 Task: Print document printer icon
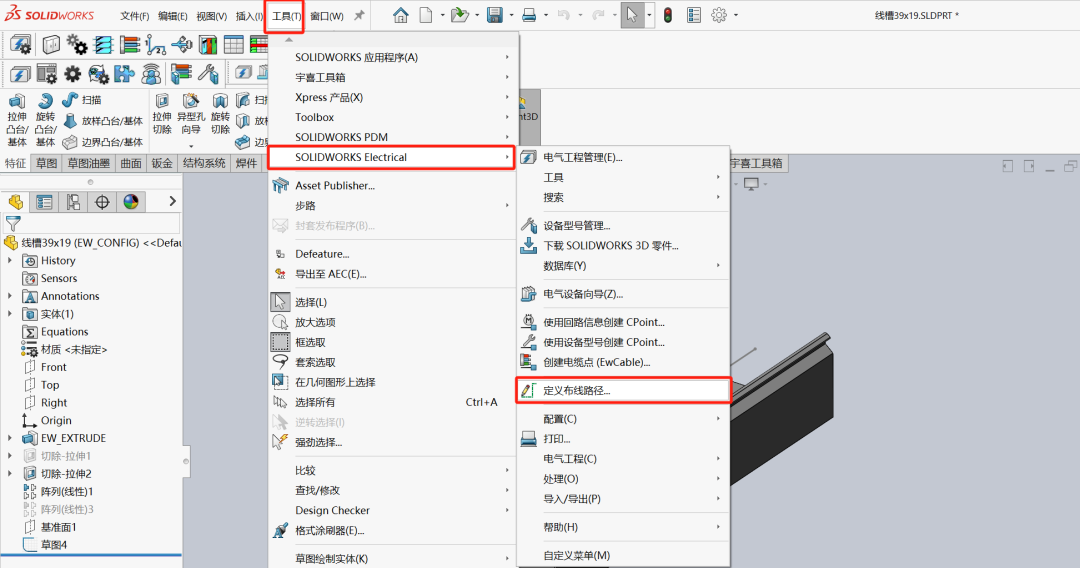click(x=529, y=15)
